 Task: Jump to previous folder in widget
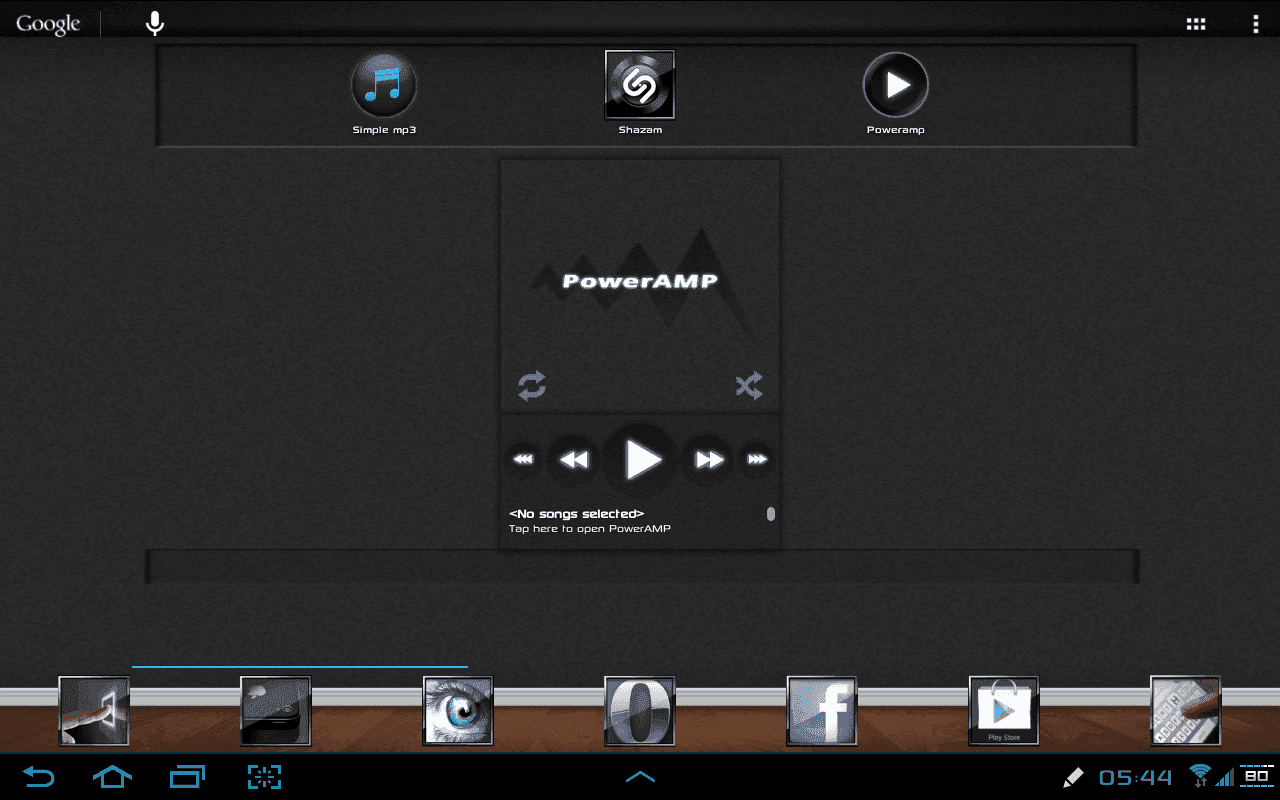point(523,460)
